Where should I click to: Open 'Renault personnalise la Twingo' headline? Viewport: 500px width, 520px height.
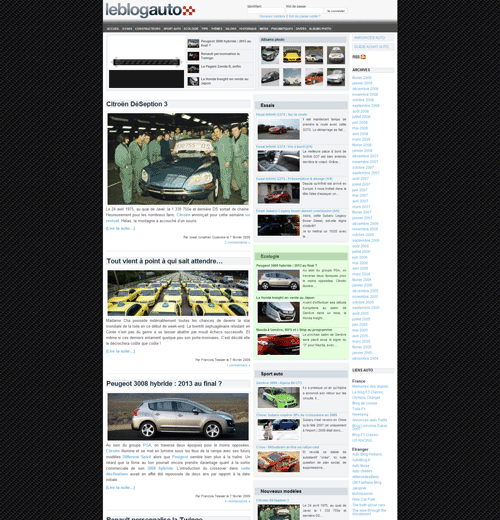[220, 56]
